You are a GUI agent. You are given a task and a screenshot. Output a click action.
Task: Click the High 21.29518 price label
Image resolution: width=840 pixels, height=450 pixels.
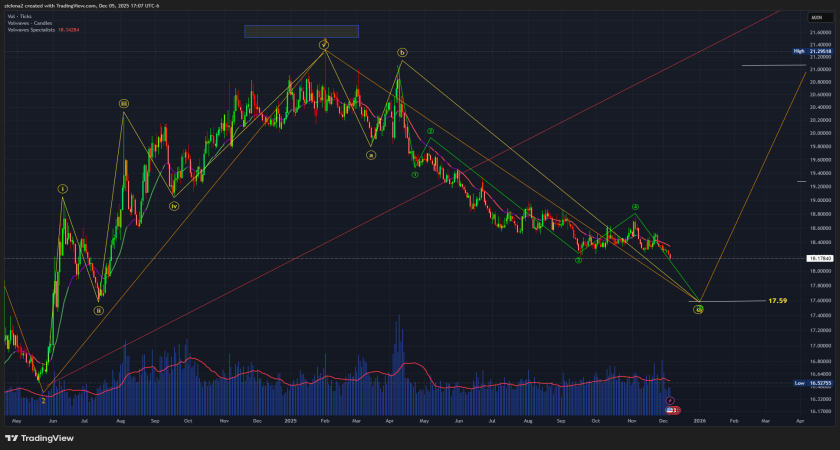tap(813, 50)
